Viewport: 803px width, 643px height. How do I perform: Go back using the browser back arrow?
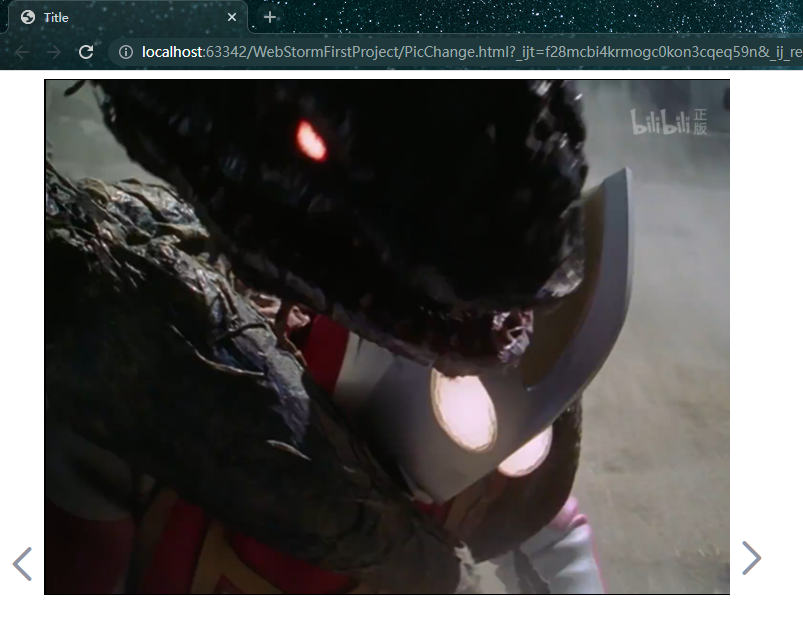[22, 52]
